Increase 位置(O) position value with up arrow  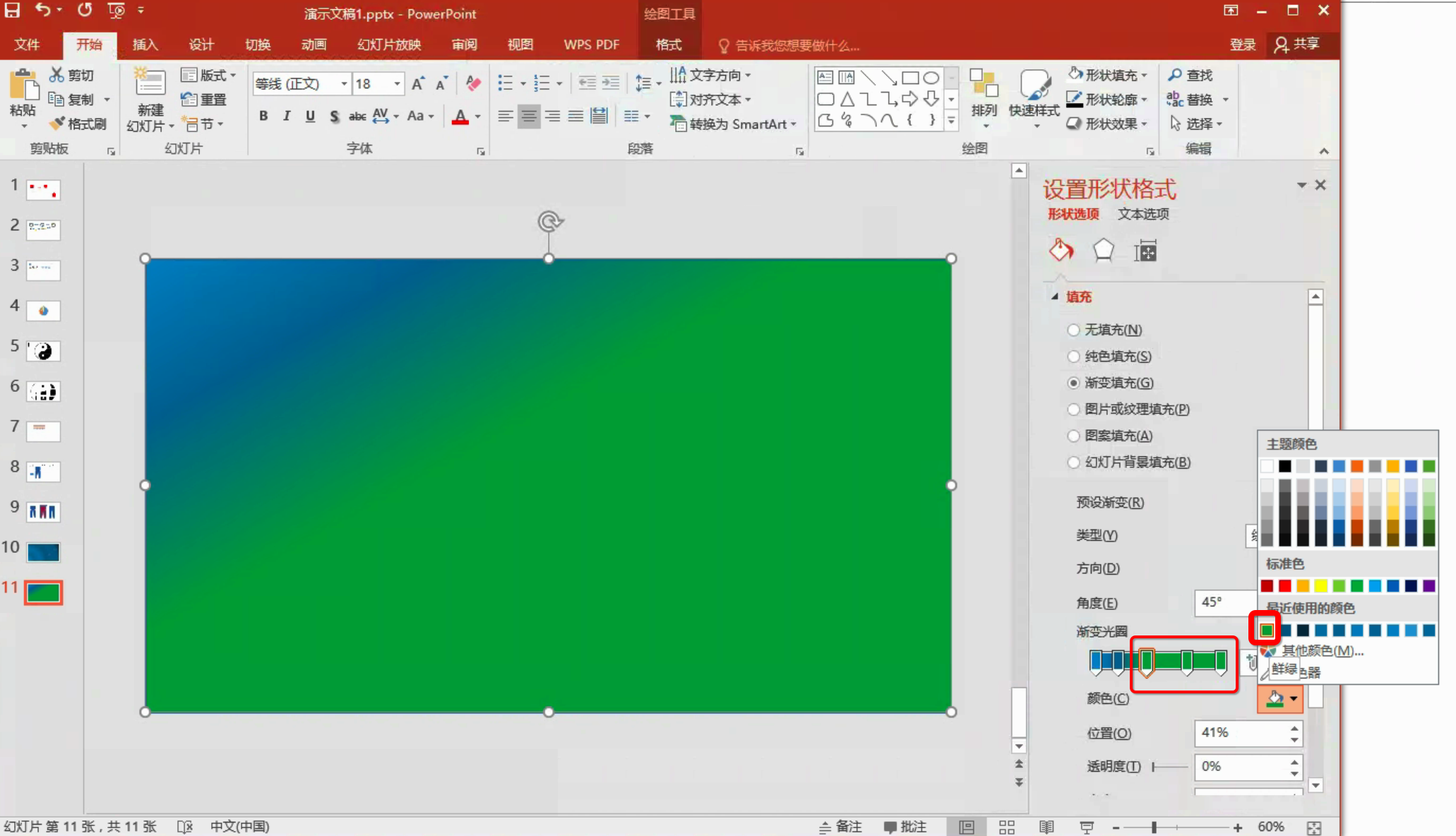(x=1294, y=727)
